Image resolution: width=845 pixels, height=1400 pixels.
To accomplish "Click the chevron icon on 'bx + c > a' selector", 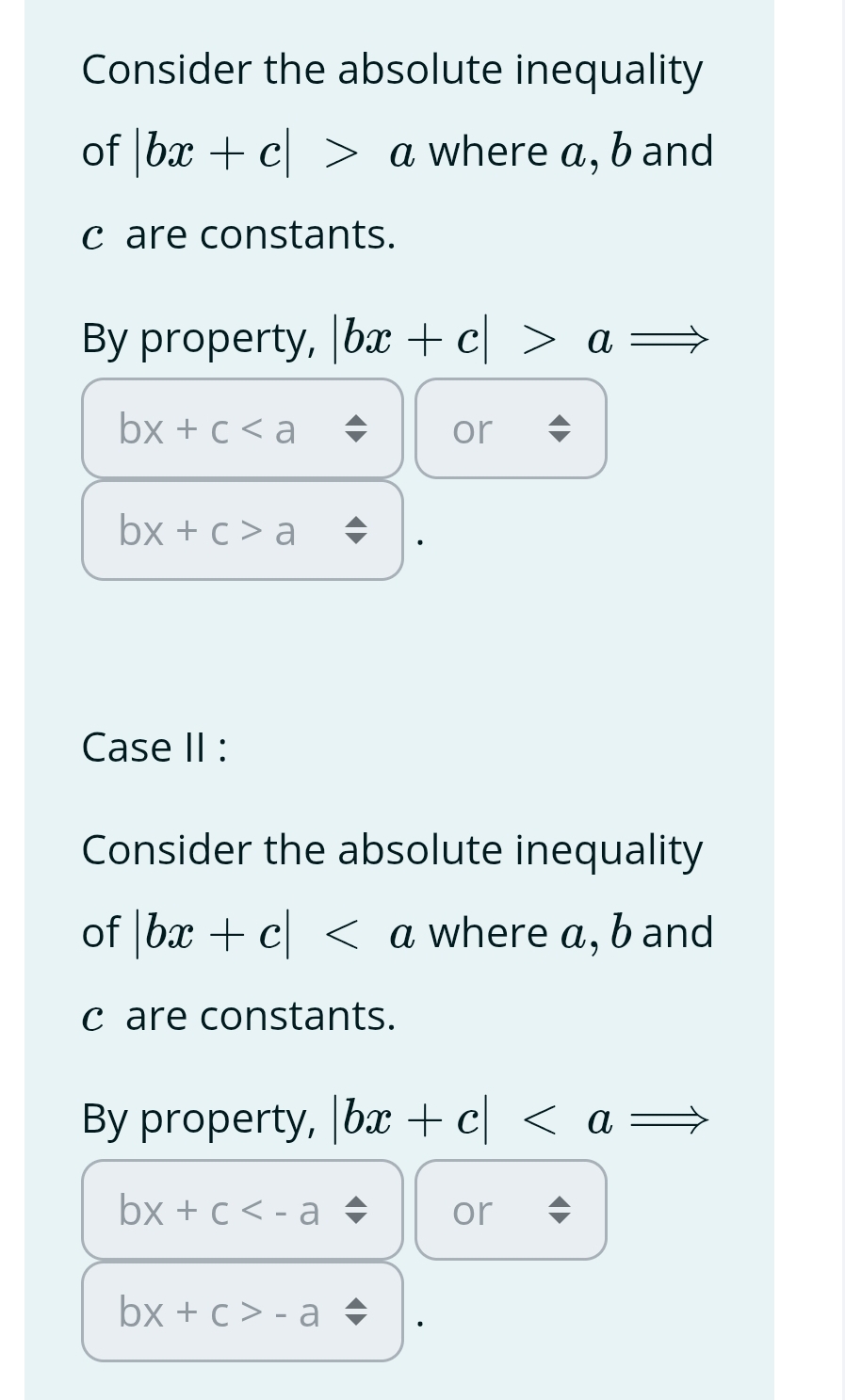I will tap(358, 530).
